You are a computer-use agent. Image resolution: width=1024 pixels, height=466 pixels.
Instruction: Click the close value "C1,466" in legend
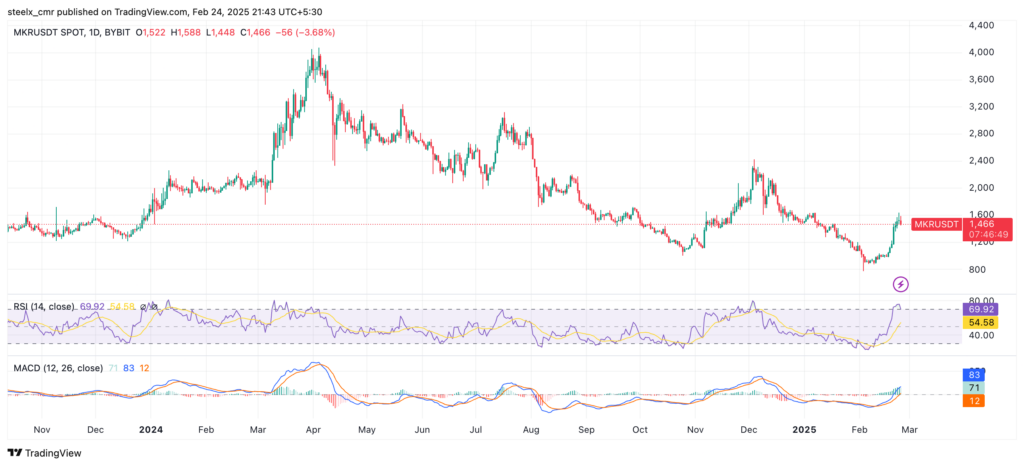253,32
